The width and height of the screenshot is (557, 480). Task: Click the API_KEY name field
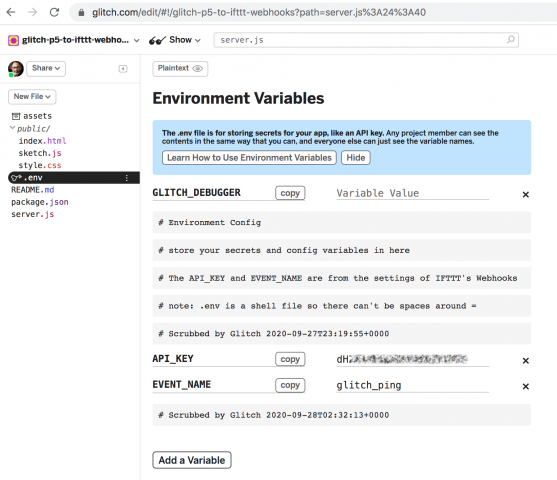pyautogui.click(x=213, y=359)
